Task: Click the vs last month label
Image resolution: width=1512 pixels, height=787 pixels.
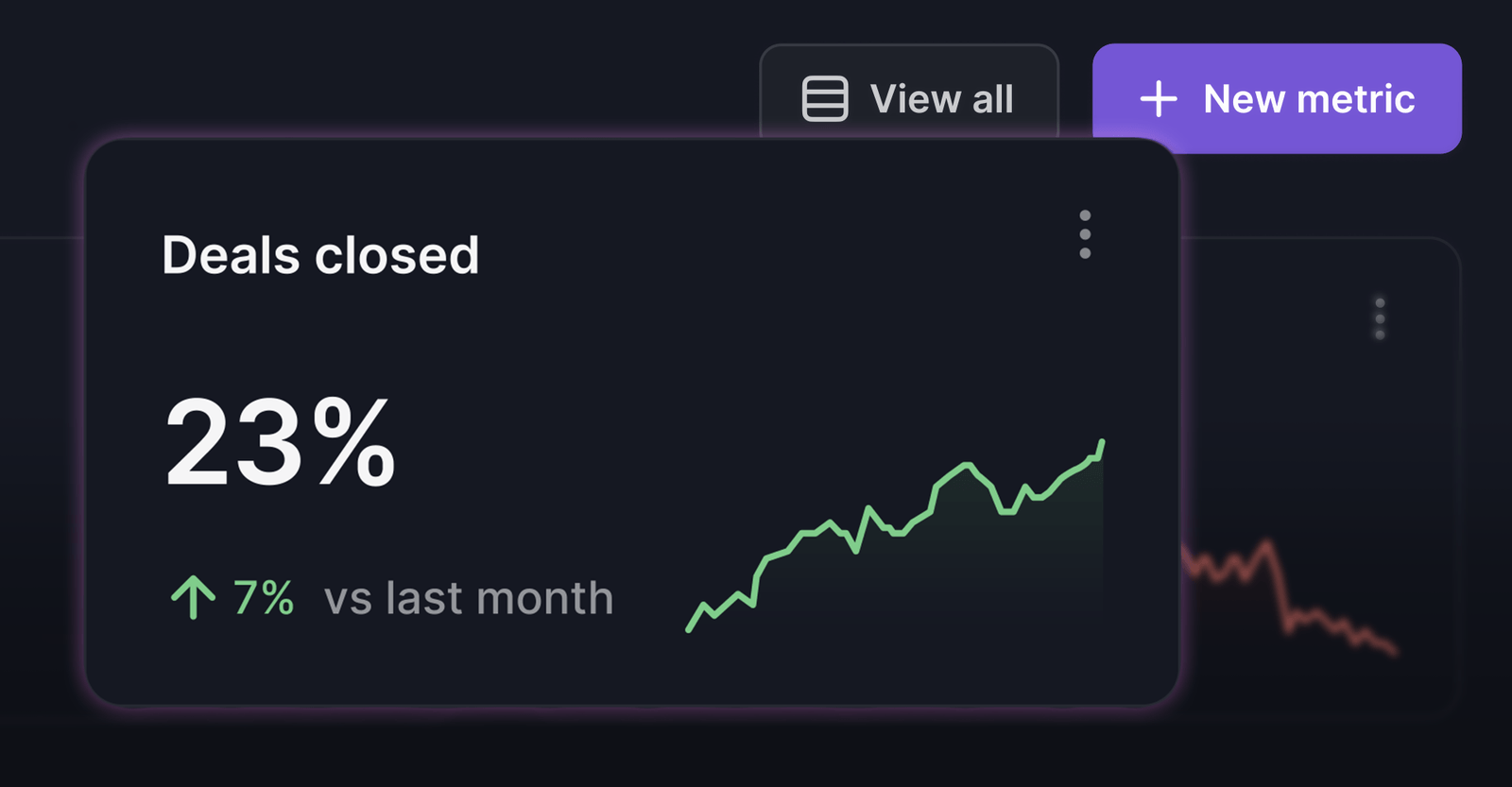Action: click(x=469, y=598)
